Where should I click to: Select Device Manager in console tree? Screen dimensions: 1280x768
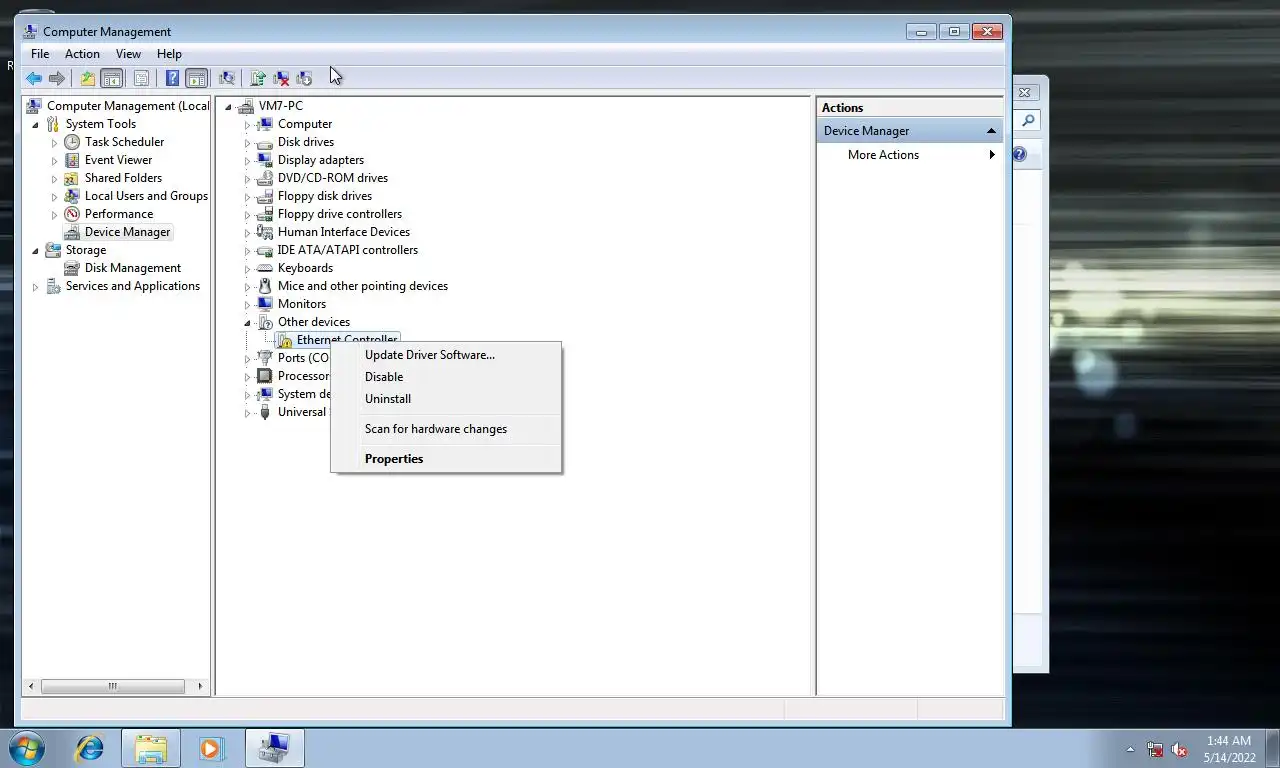(127, 232)
